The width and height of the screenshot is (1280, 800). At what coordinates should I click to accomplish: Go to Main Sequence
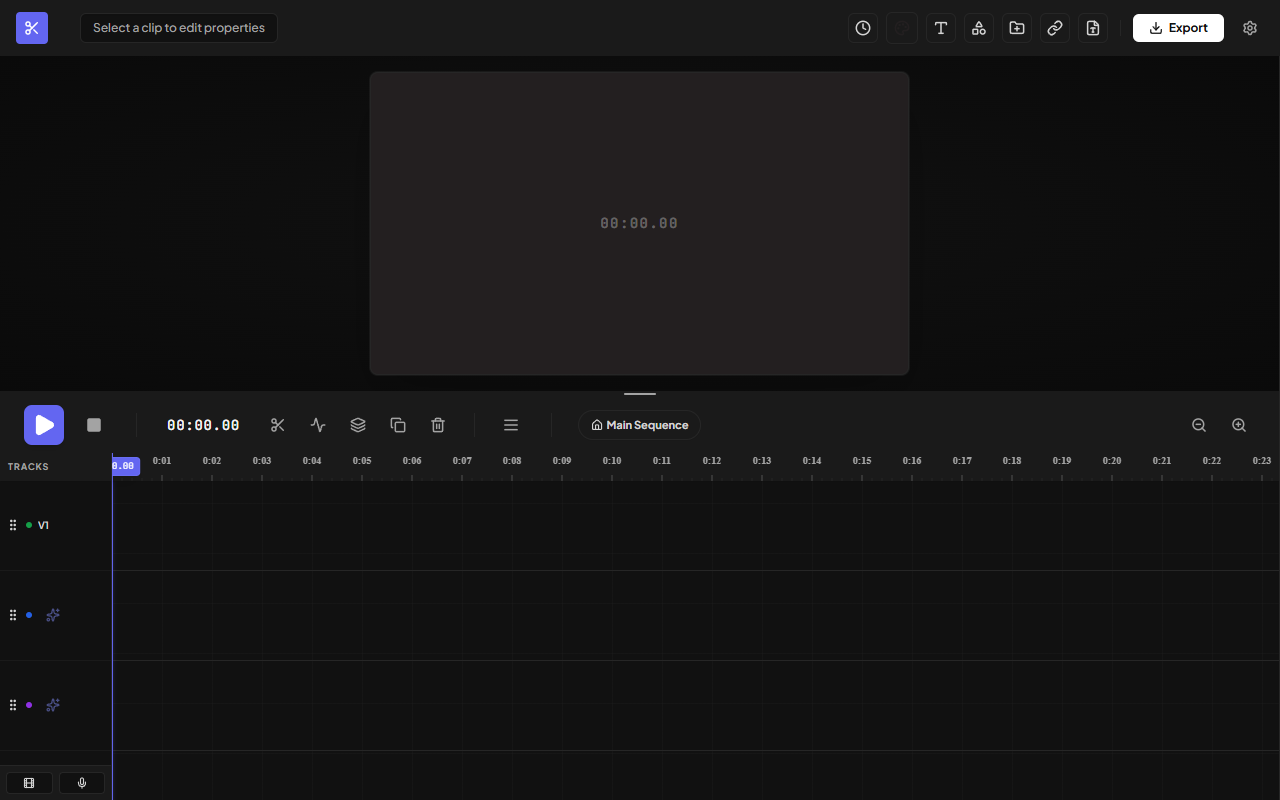coord(640,425)
